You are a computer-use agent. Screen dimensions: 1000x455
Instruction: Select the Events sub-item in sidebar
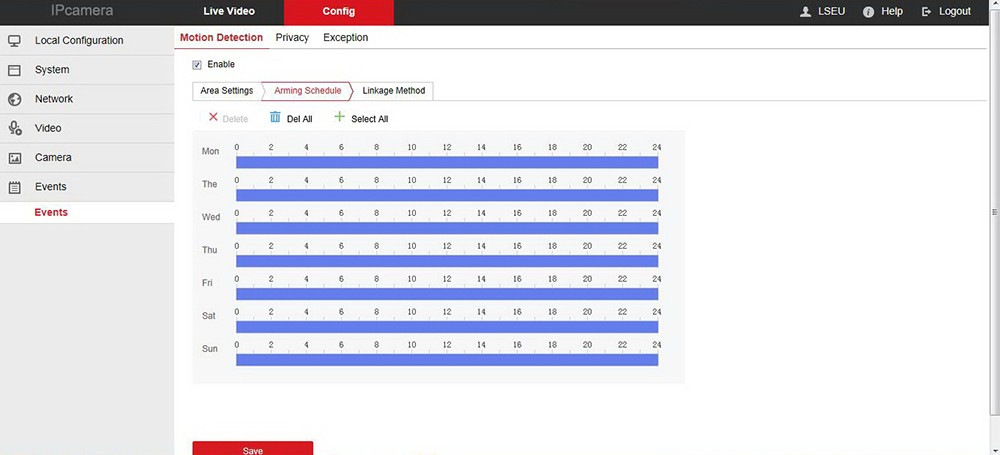51,212
